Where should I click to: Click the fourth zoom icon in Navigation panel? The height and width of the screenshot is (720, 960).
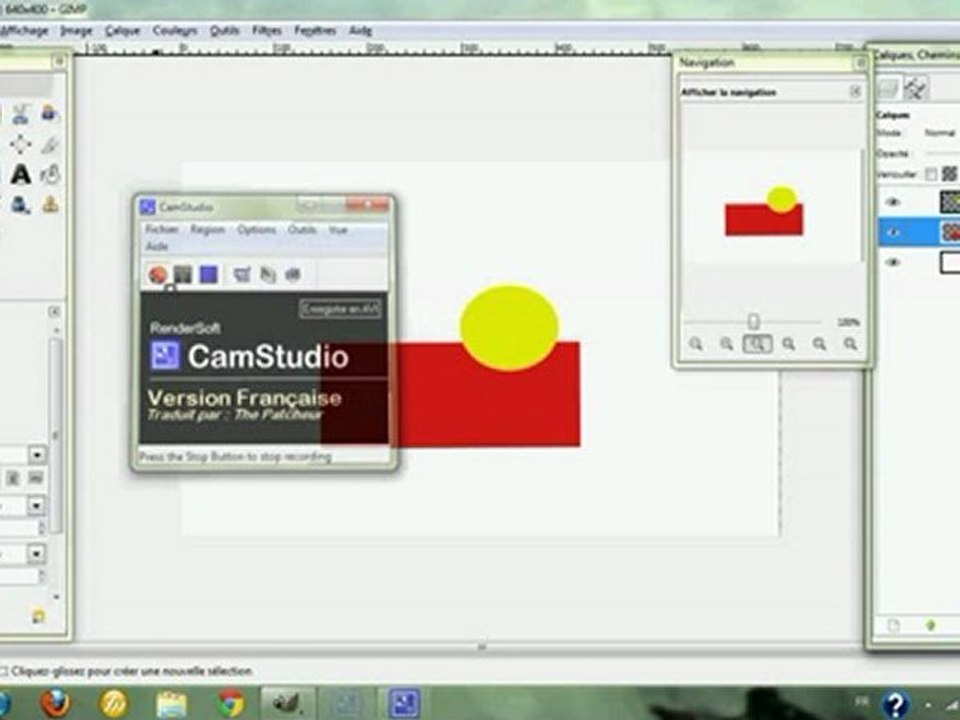[789, 344]
